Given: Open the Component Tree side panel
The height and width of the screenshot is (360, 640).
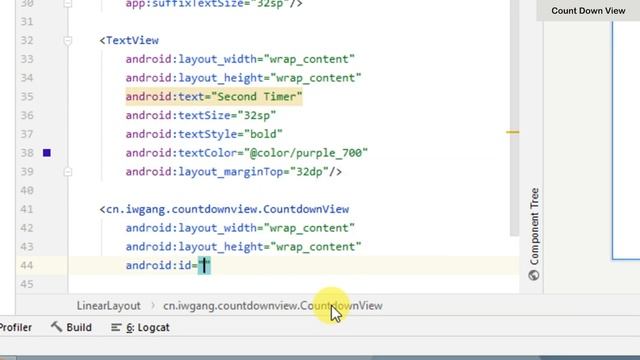Looking at the screenshot, I should point(534,234).
